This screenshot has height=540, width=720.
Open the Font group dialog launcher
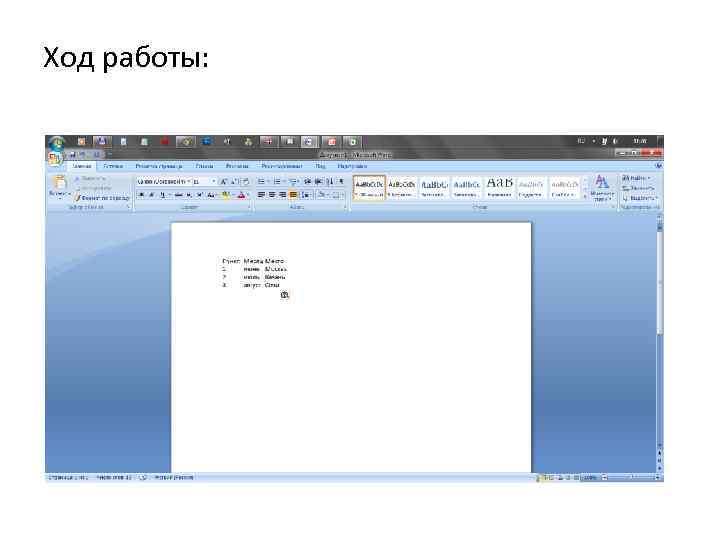(x=250, y=208)
